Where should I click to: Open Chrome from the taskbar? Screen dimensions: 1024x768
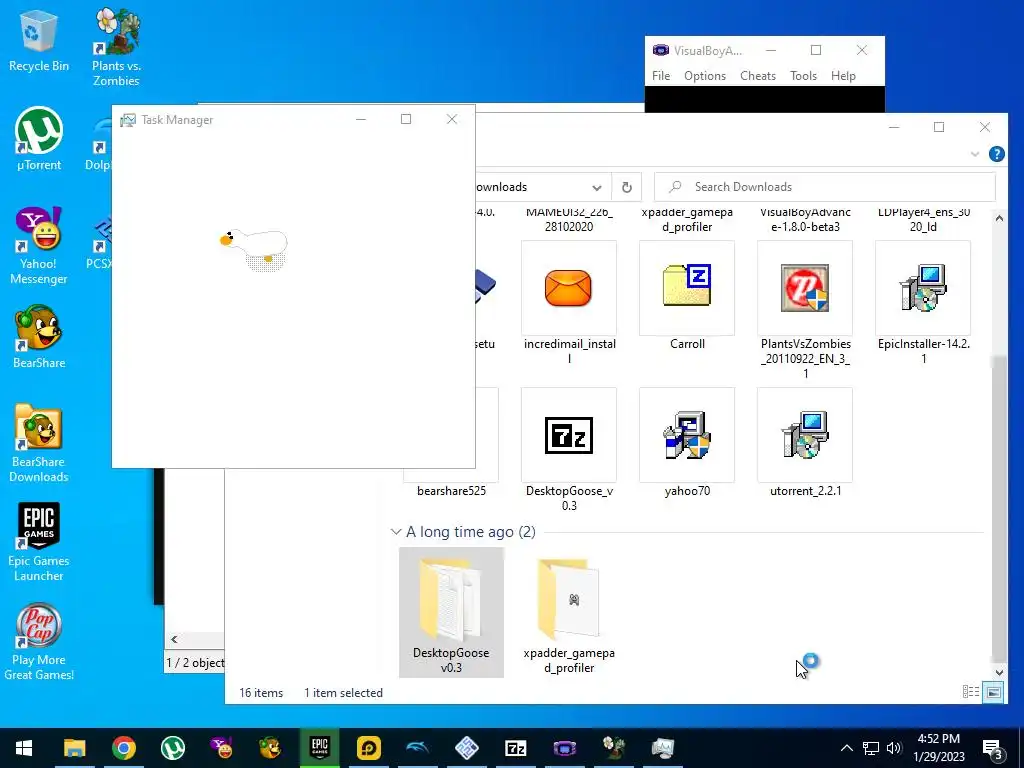click(123, 748)
